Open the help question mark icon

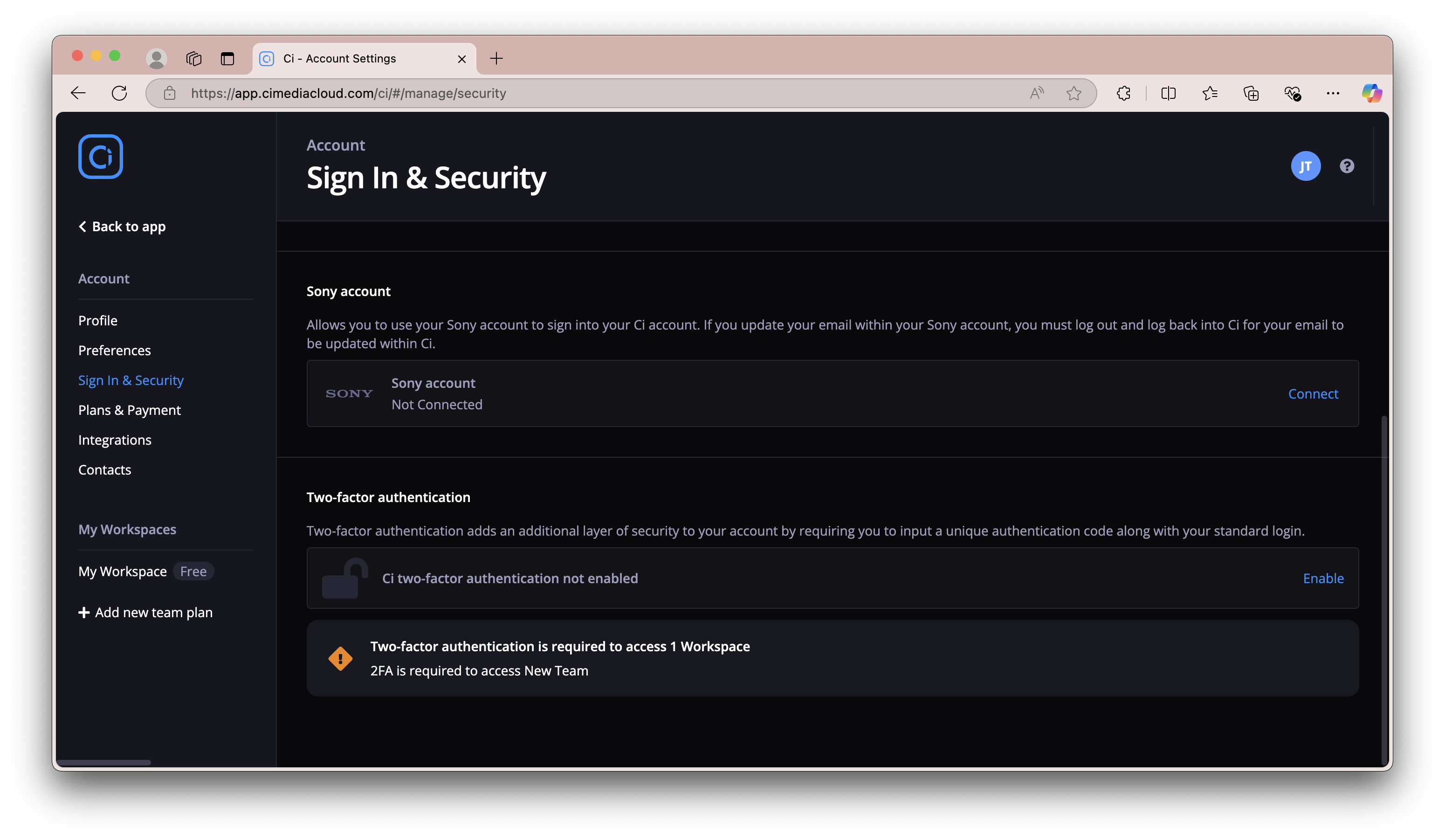(x=1347, y=166)
